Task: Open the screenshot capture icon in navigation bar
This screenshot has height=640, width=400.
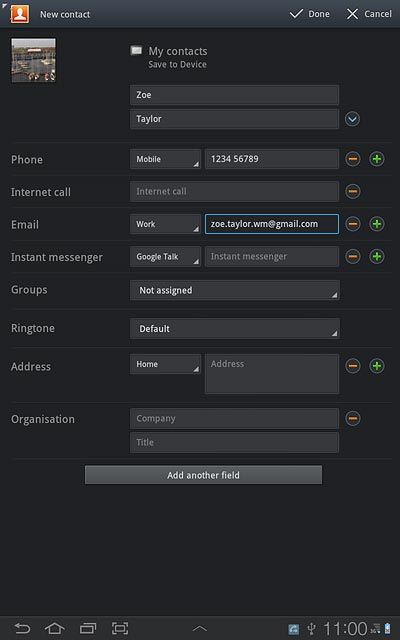Action: [120, 628]
